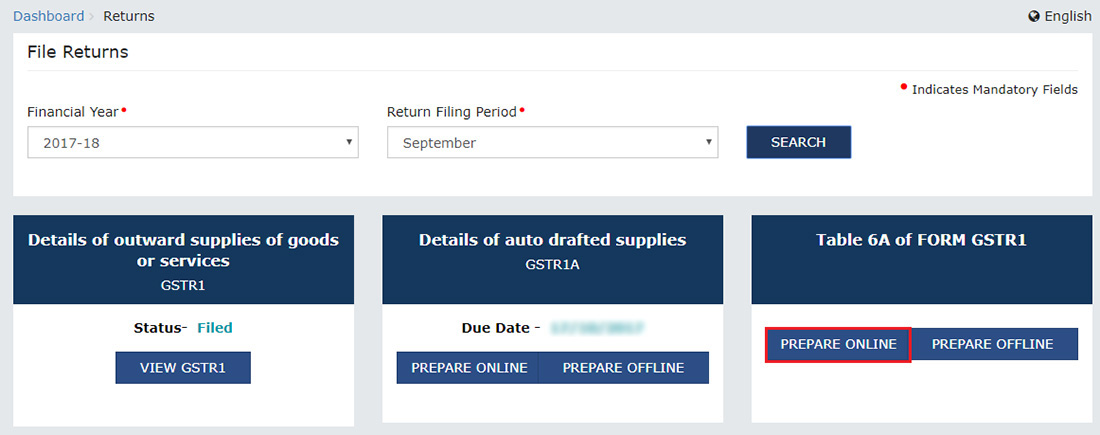Click the Filed status text
This screenshot has width=1100, height=435.
point(215,328)
